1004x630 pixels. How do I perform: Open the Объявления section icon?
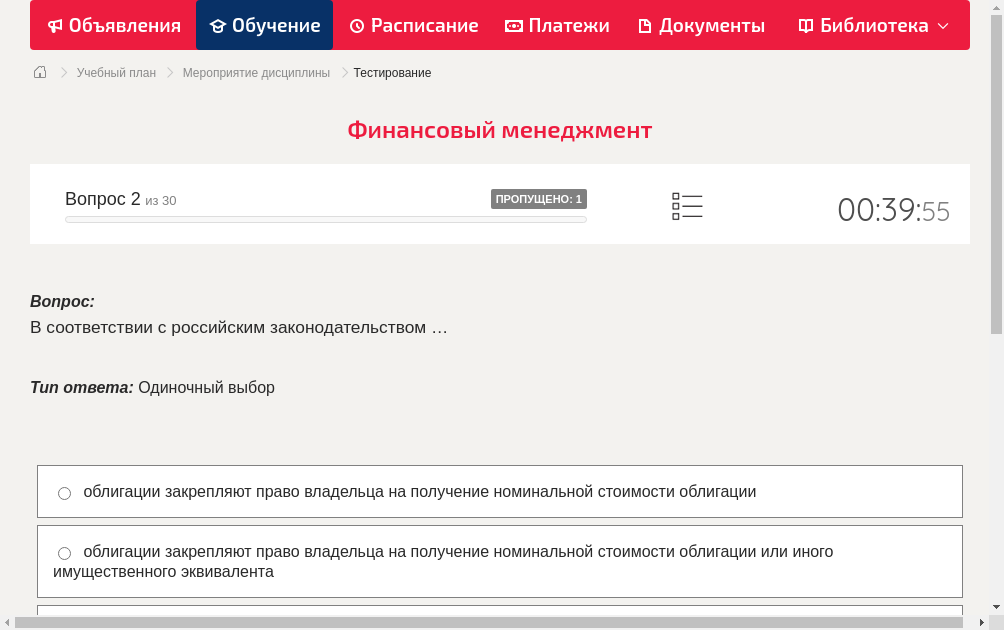[55, 25]
